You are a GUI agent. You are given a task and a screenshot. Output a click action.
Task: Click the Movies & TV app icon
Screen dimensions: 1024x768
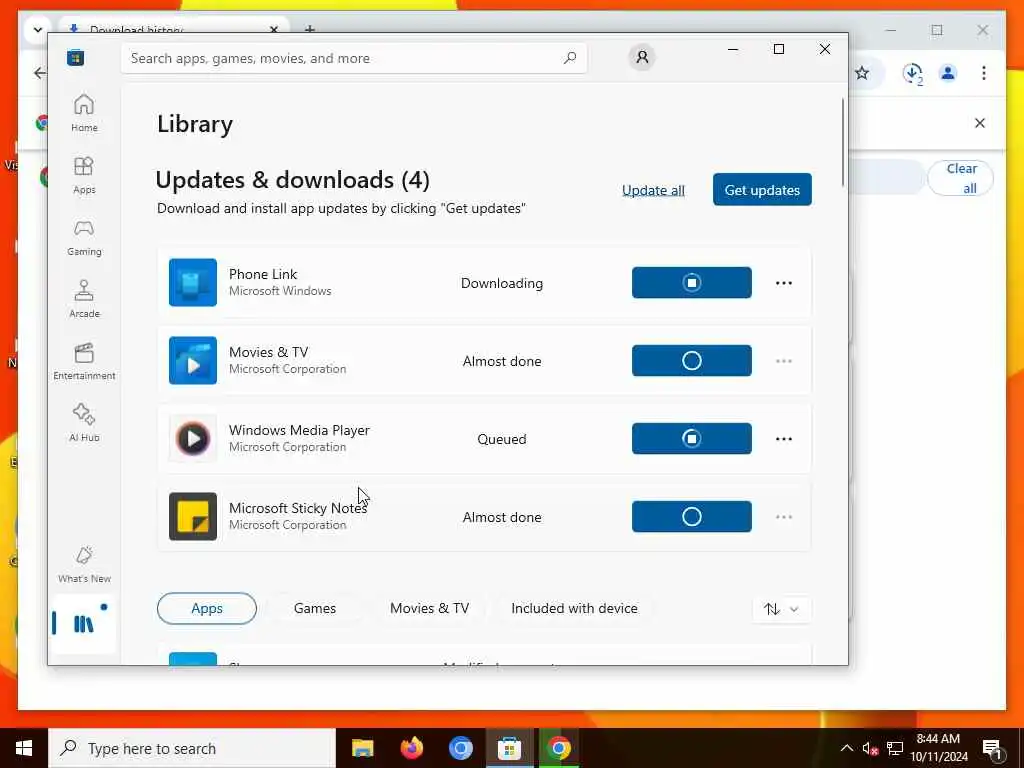[193, 360]
